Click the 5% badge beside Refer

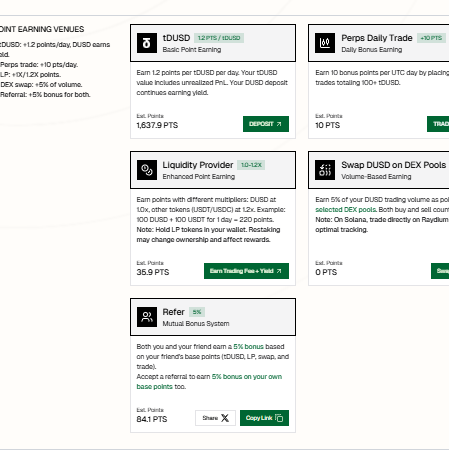(197, 312)
